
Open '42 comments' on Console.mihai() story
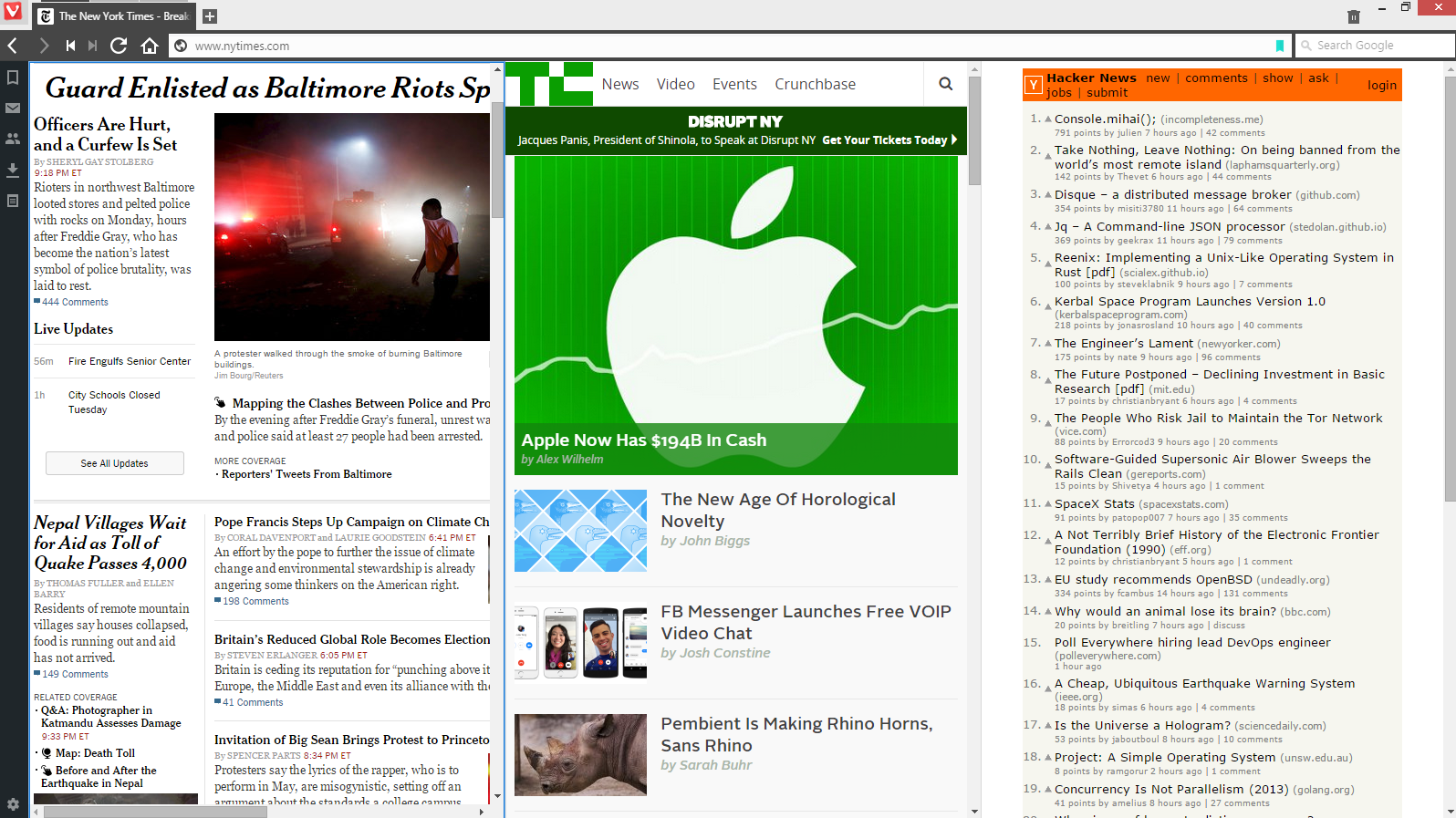click(x=1235, y=133)
